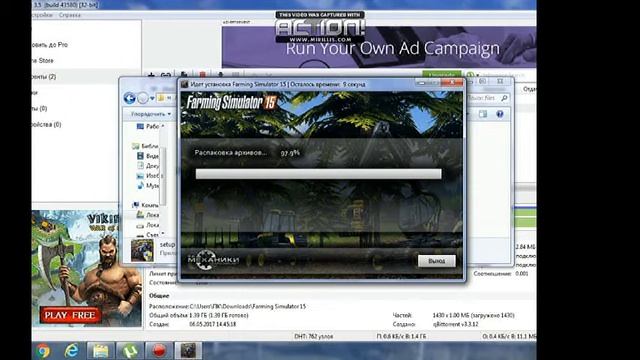Click the Add Torrent from URL link icon

[x=165, y=75]
